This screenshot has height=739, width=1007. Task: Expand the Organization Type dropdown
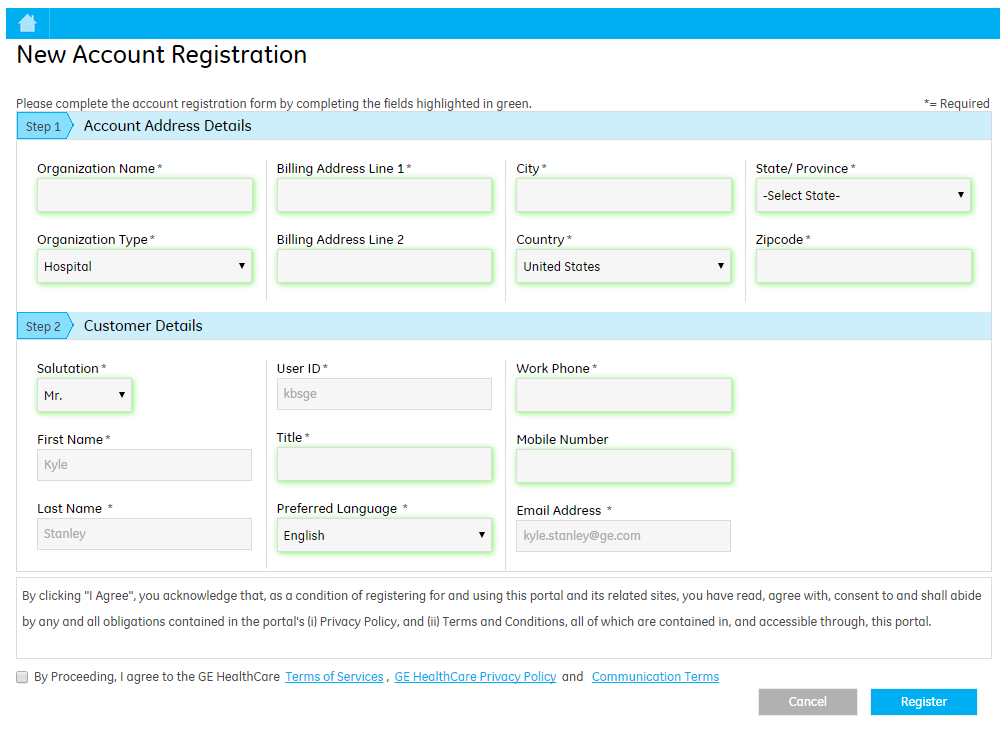coord(144,267)
